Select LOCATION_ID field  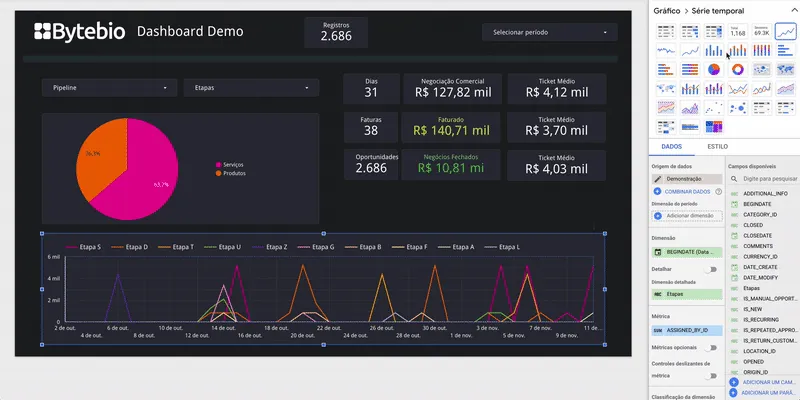[760, 351]
